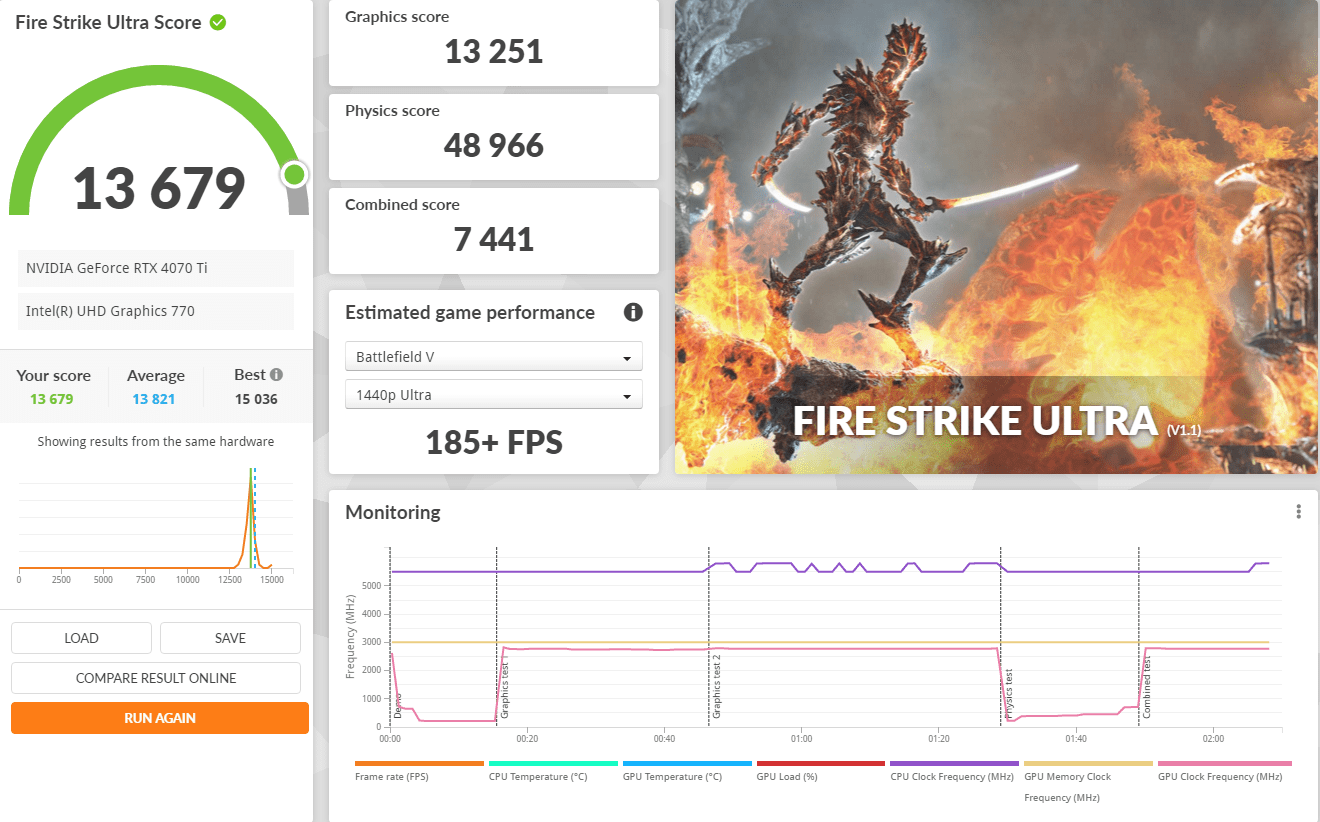The height and width of the screenshot is (822, 1320).
Task: Click the Combined score value 7 441
Action: 494,240
